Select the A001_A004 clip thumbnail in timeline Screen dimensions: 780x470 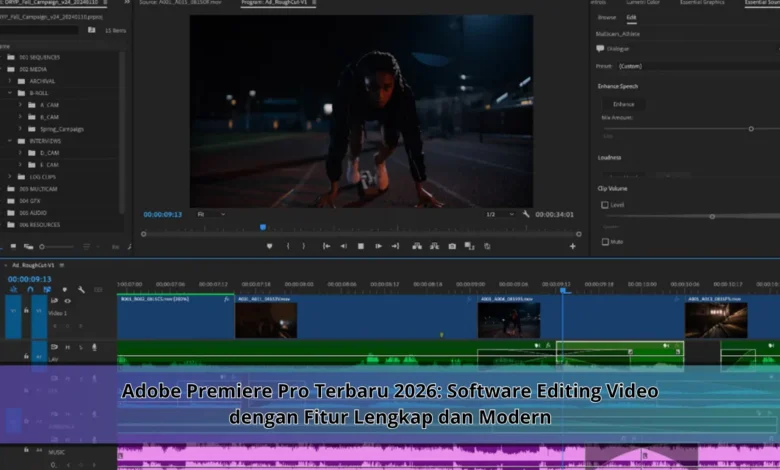tap(508, 320)
